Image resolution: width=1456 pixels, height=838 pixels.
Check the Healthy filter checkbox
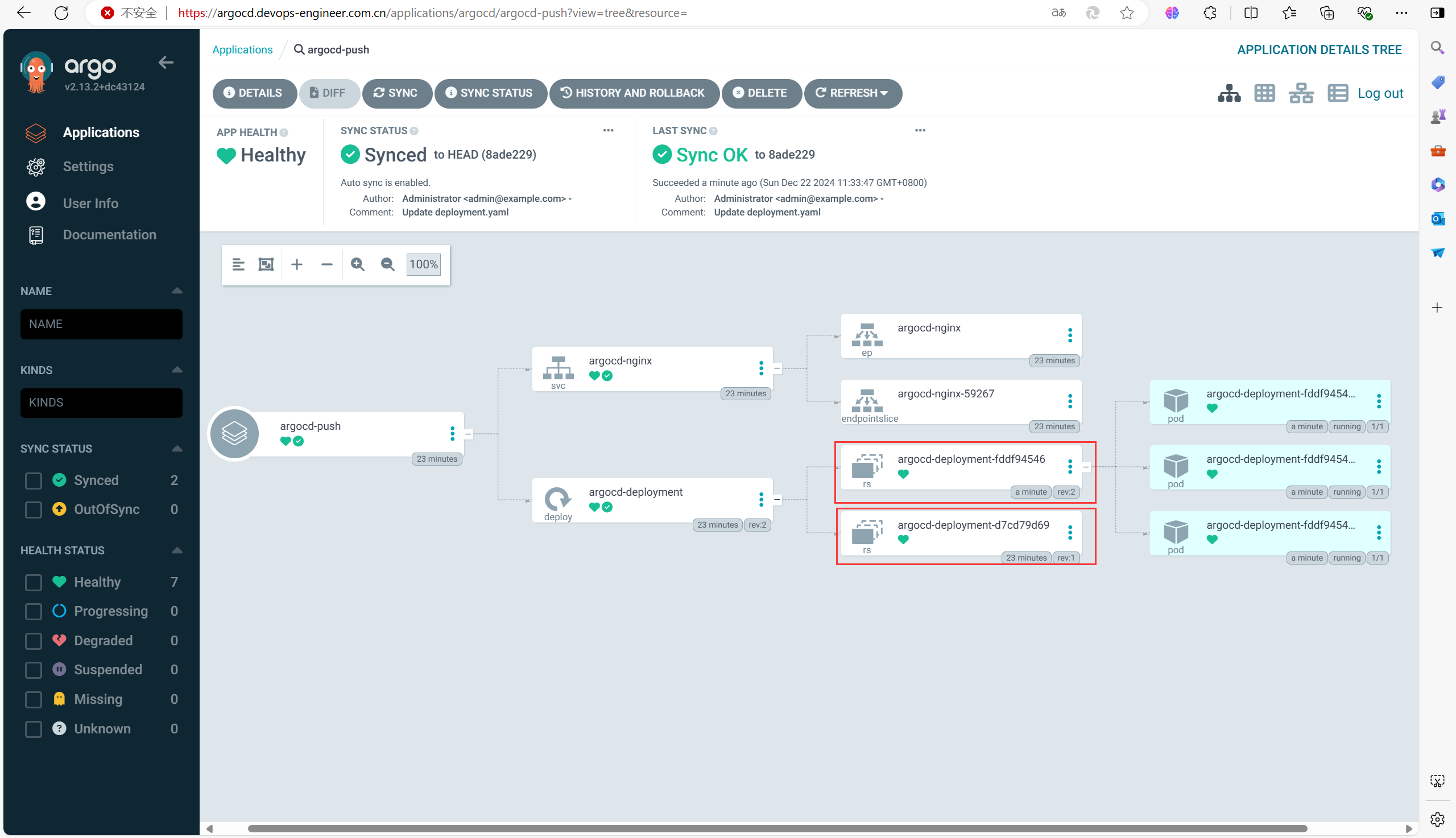(34, 583)
